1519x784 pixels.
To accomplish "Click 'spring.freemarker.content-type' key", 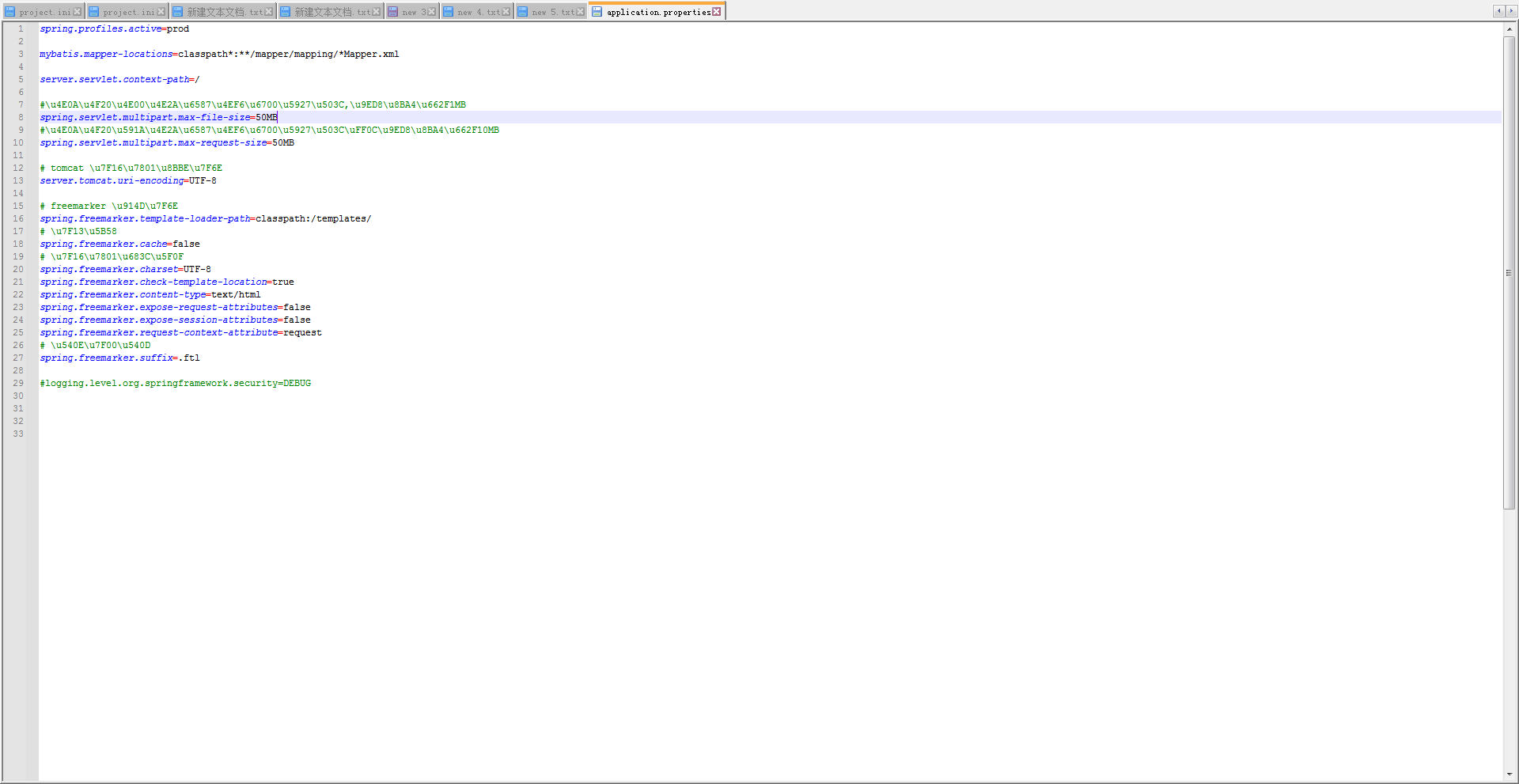I will coord(123,294).
